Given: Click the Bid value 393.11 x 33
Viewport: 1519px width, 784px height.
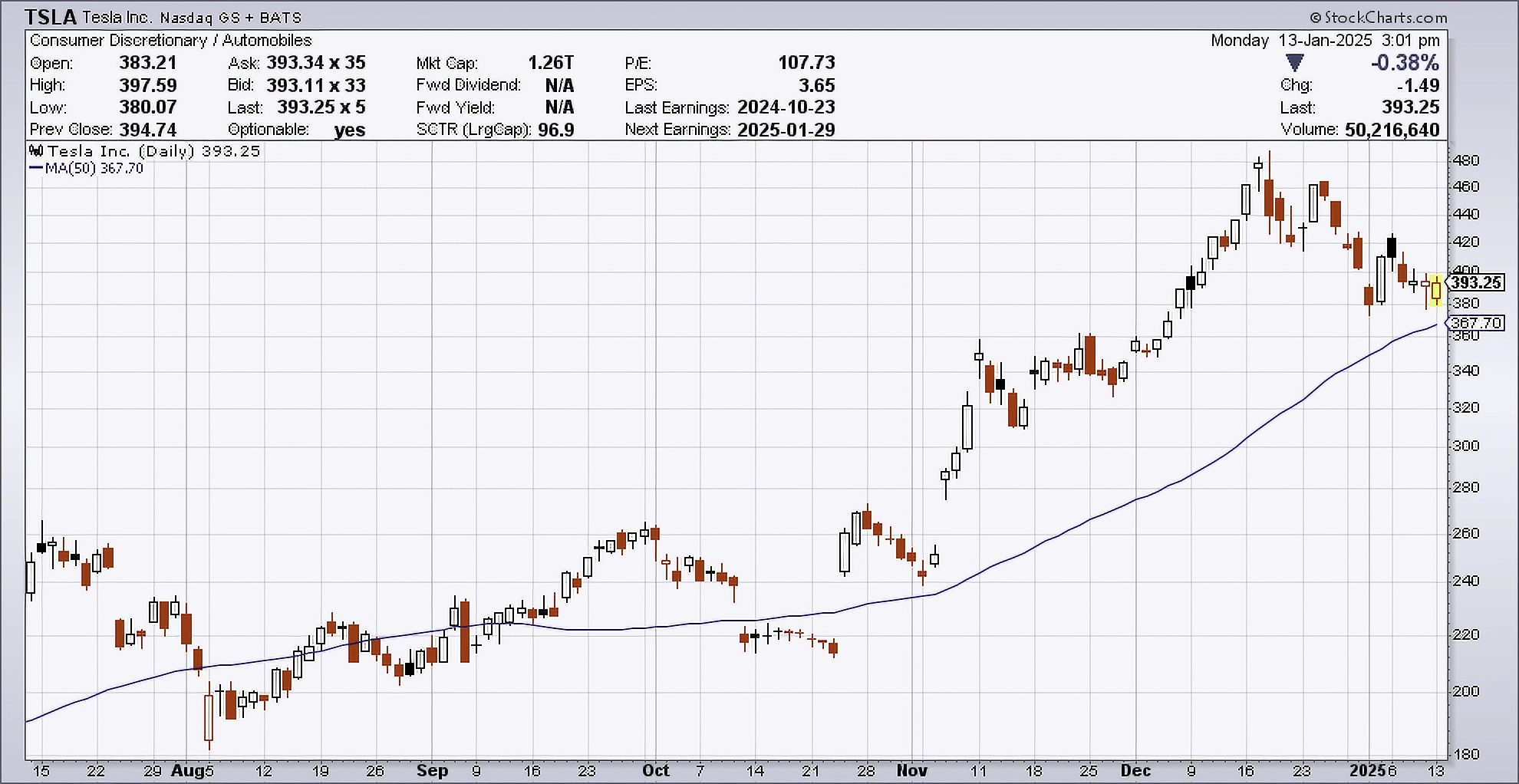Looking at the screenshot, I should (x=316, y=85).
